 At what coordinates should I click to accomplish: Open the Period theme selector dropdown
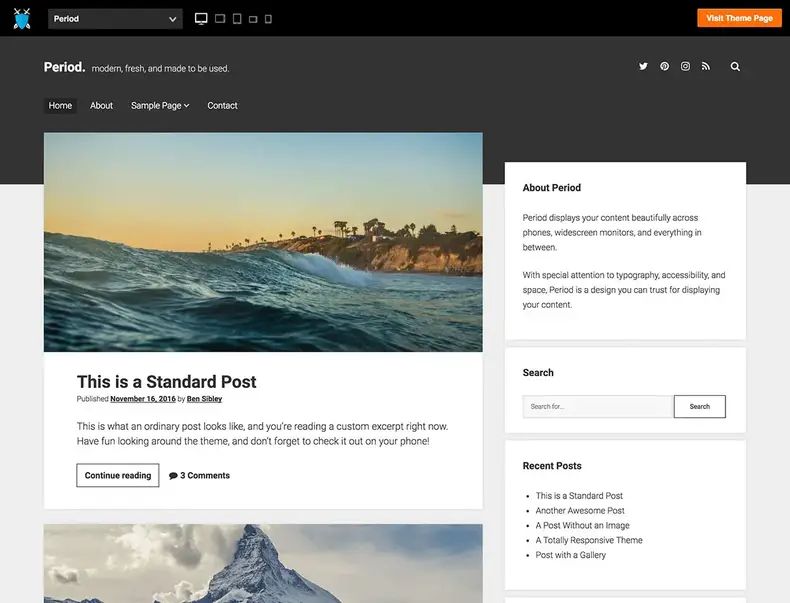(x=115, y=19)
